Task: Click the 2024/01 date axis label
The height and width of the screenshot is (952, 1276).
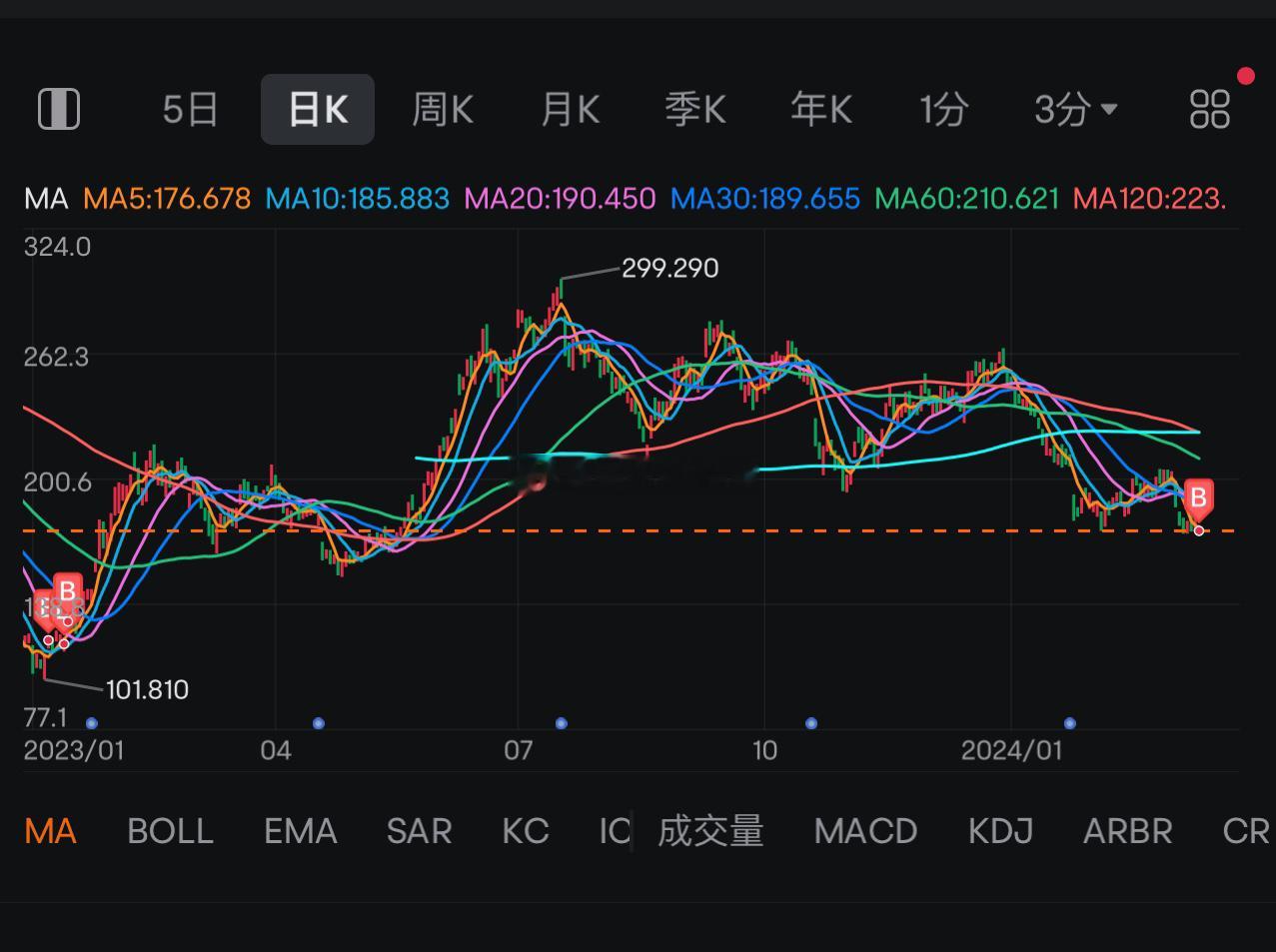Action: click(x=1011, y=750)
